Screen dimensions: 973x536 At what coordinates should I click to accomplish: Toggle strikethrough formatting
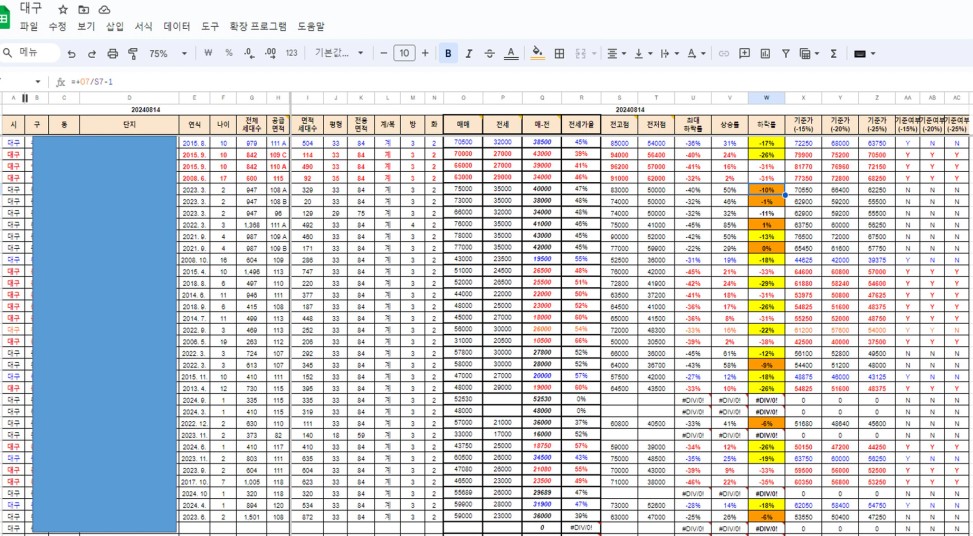click(x=489, y=53)
